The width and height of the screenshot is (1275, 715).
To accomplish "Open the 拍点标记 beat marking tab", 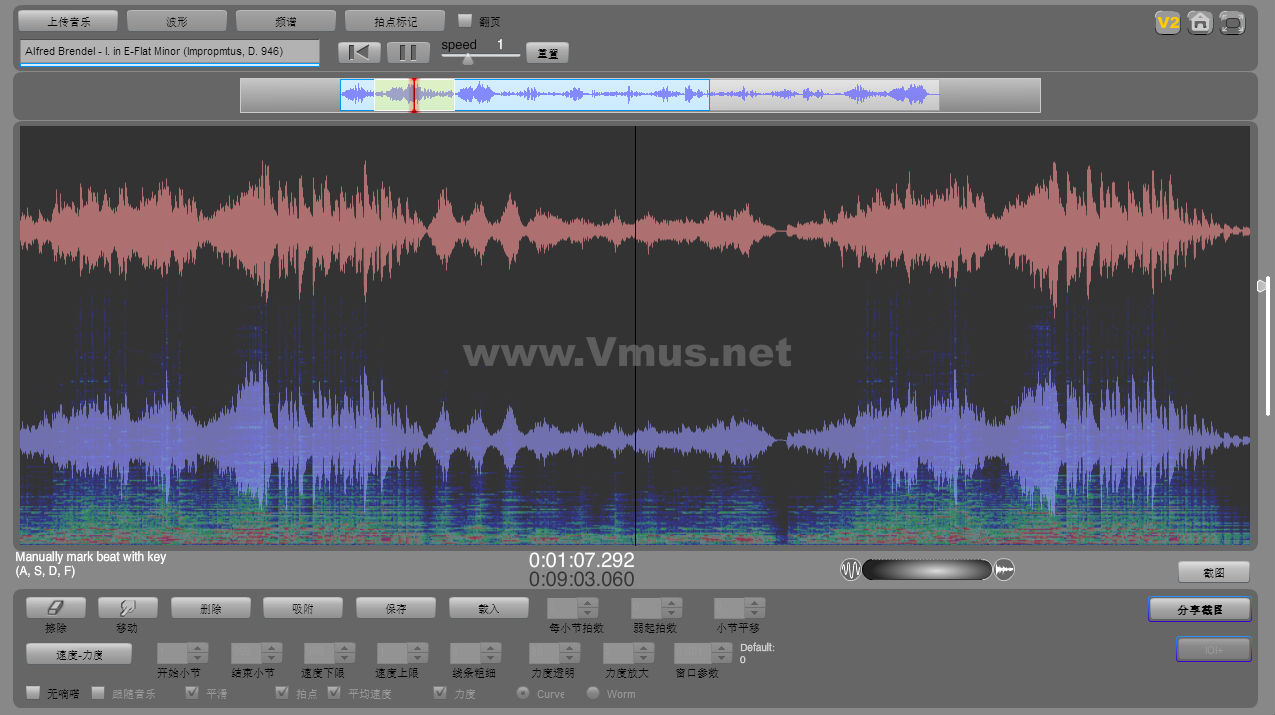I will click(395, 21).
